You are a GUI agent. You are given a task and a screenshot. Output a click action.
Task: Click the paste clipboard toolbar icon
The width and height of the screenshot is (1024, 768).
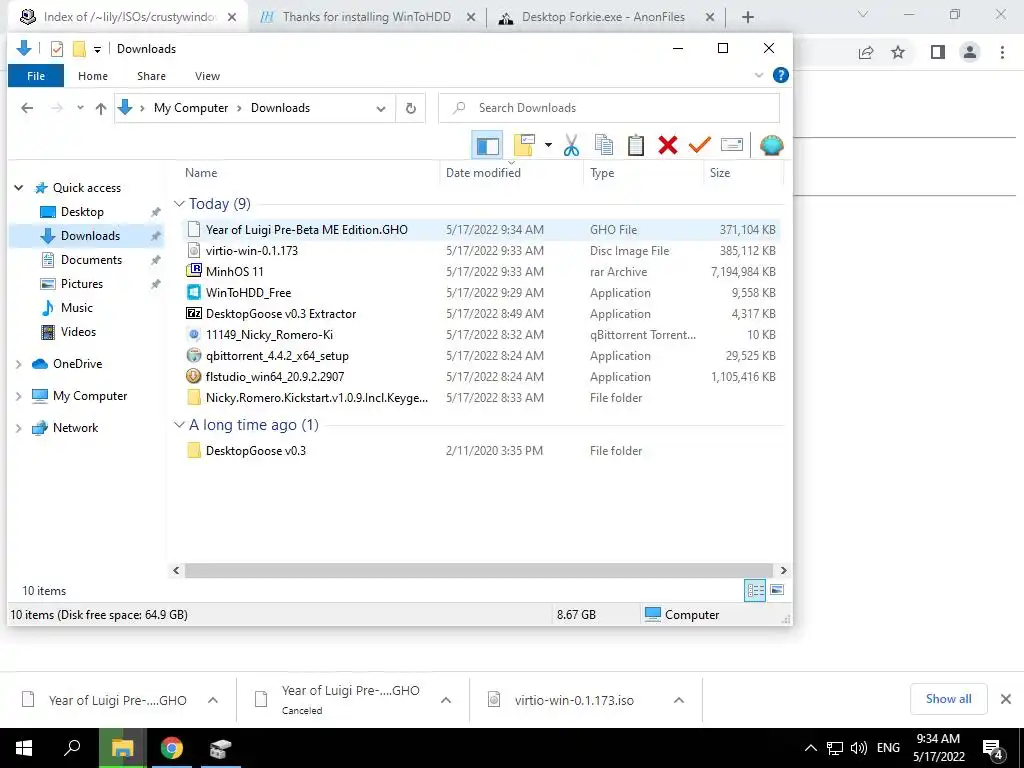coord(635,145)
